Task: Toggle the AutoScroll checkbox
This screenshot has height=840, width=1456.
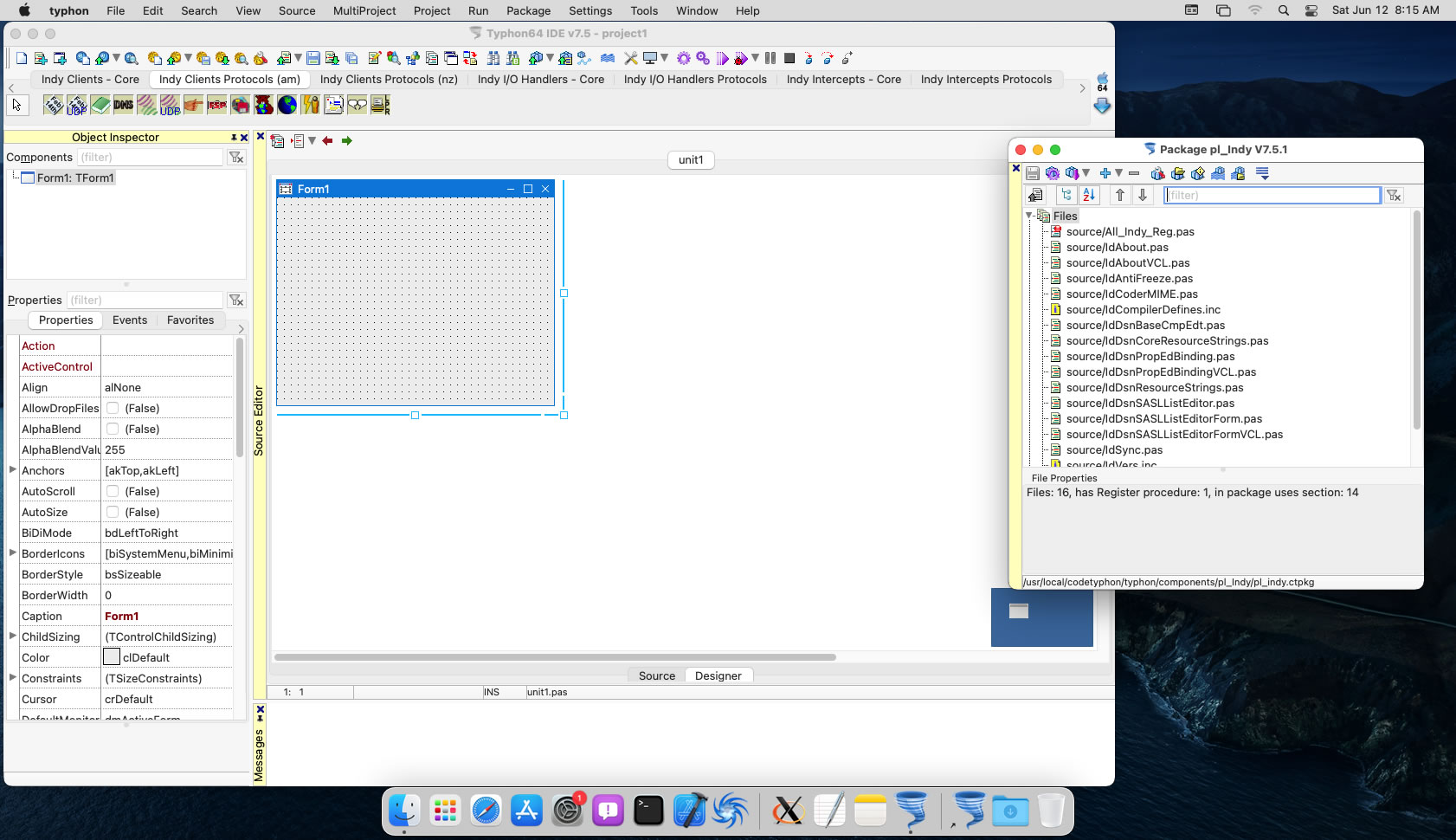Action: click(x=113, y=491)
